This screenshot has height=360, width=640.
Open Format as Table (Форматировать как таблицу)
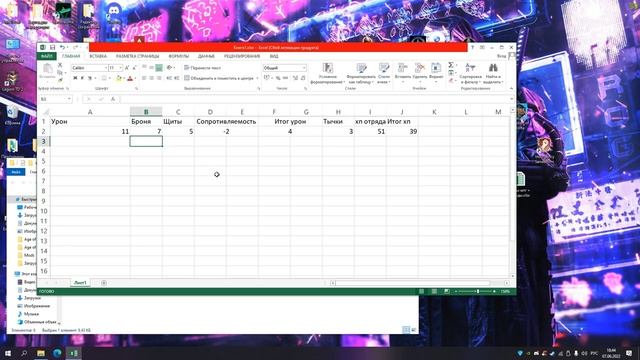361,73
